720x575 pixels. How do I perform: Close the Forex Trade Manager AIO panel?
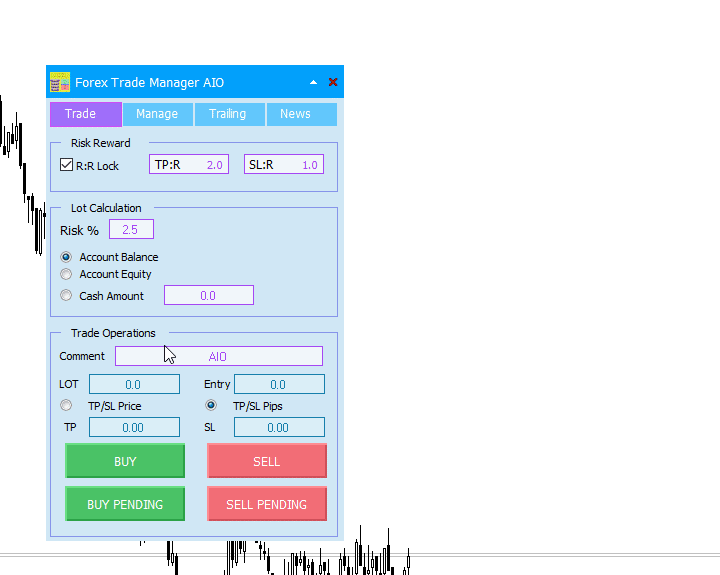(333, 82)
